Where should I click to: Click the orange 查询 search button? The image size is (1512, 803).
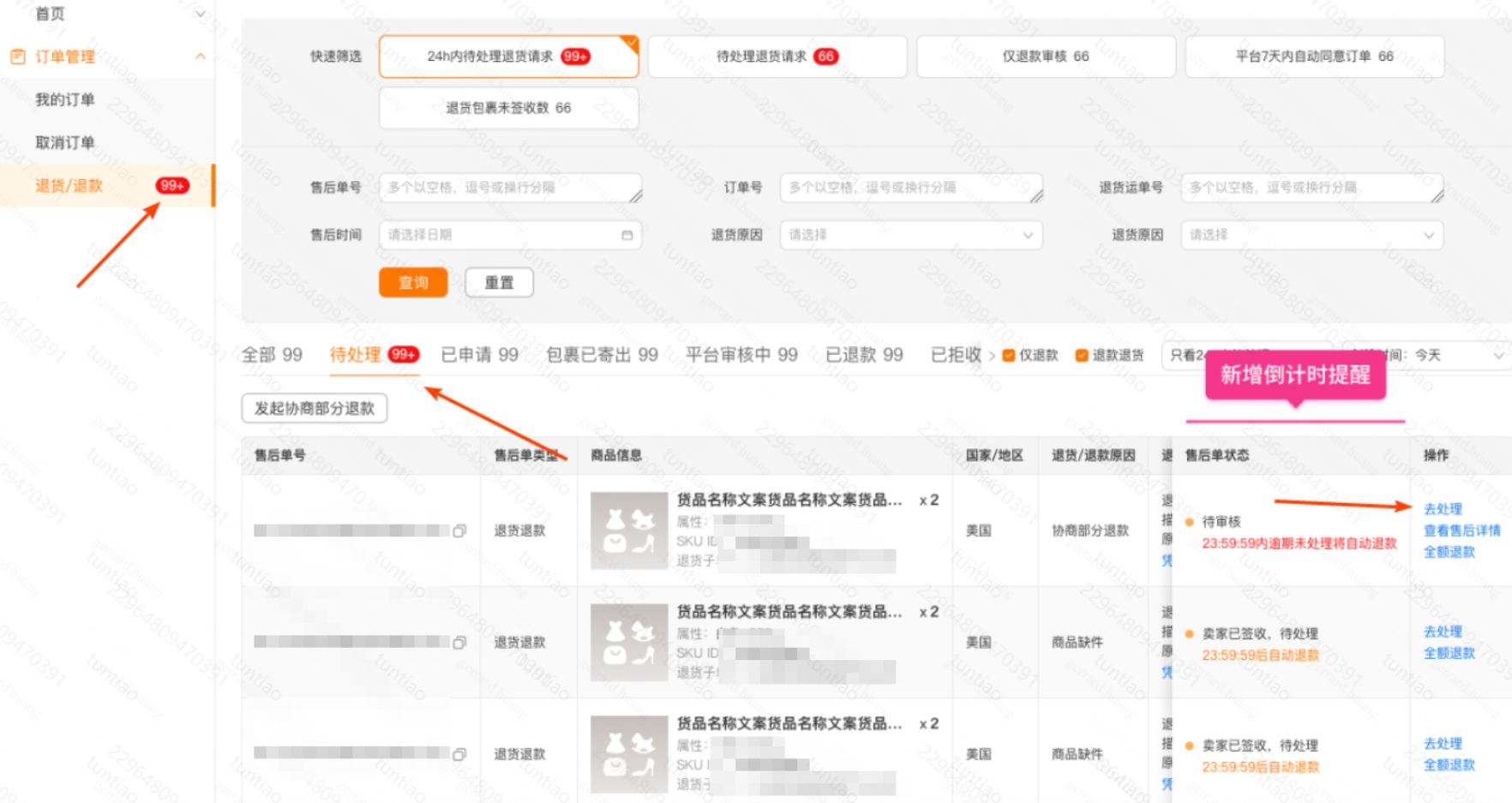413,282
